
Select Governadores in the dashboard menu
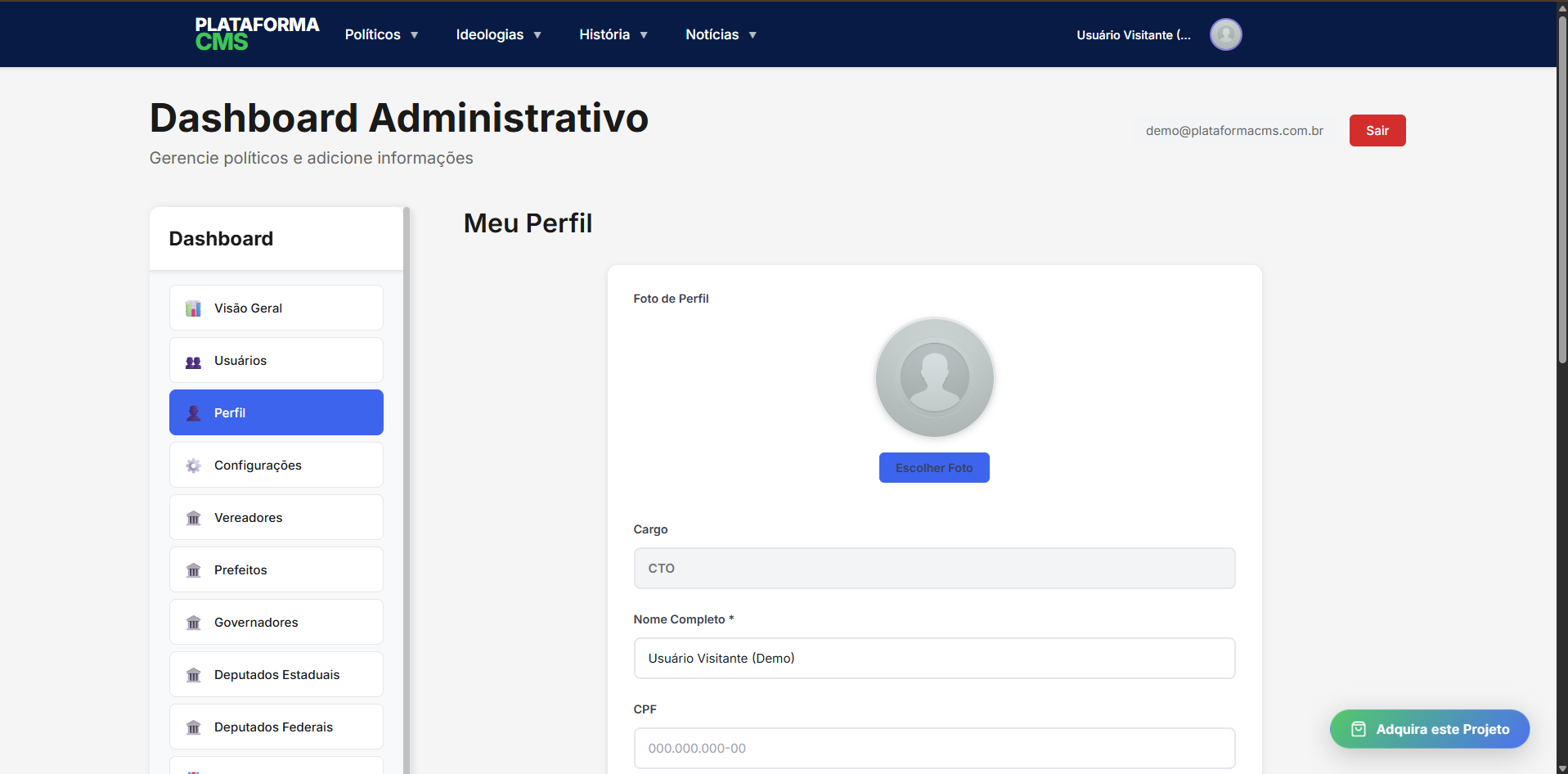coord(276,622)
